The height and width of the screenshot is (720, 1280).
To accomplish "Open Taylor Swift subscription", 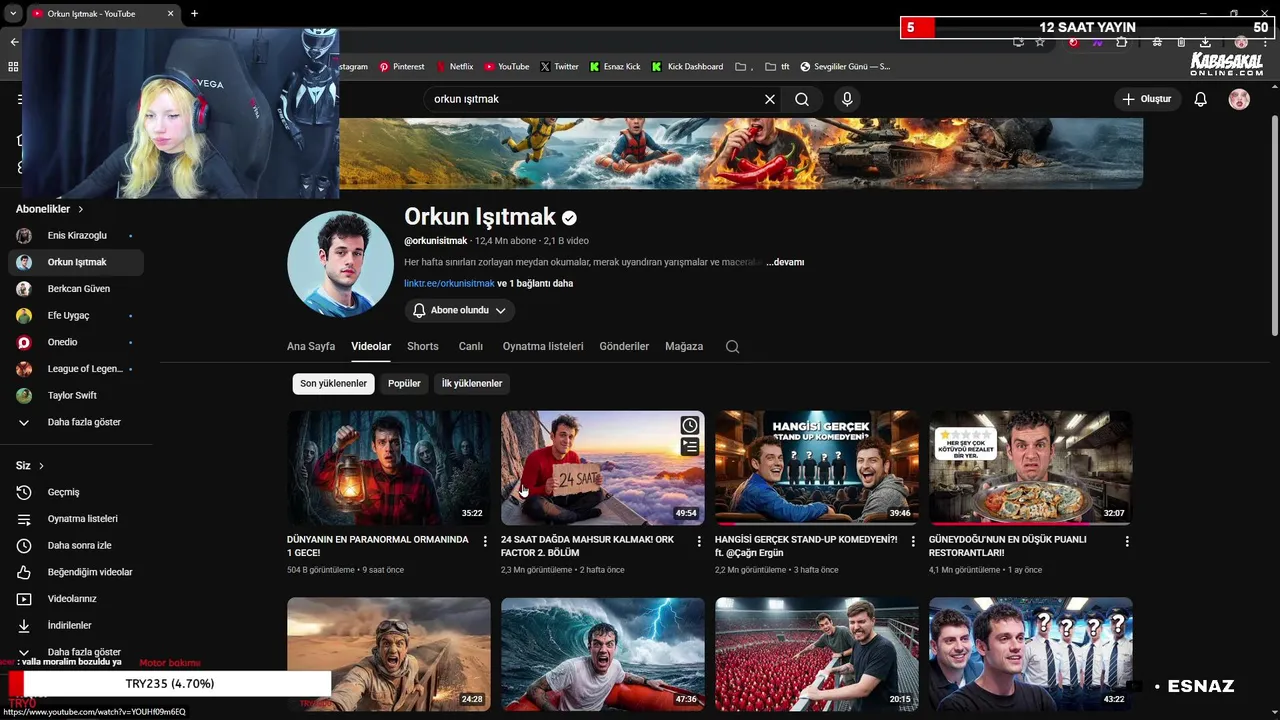I will click(x=76, y=395).
